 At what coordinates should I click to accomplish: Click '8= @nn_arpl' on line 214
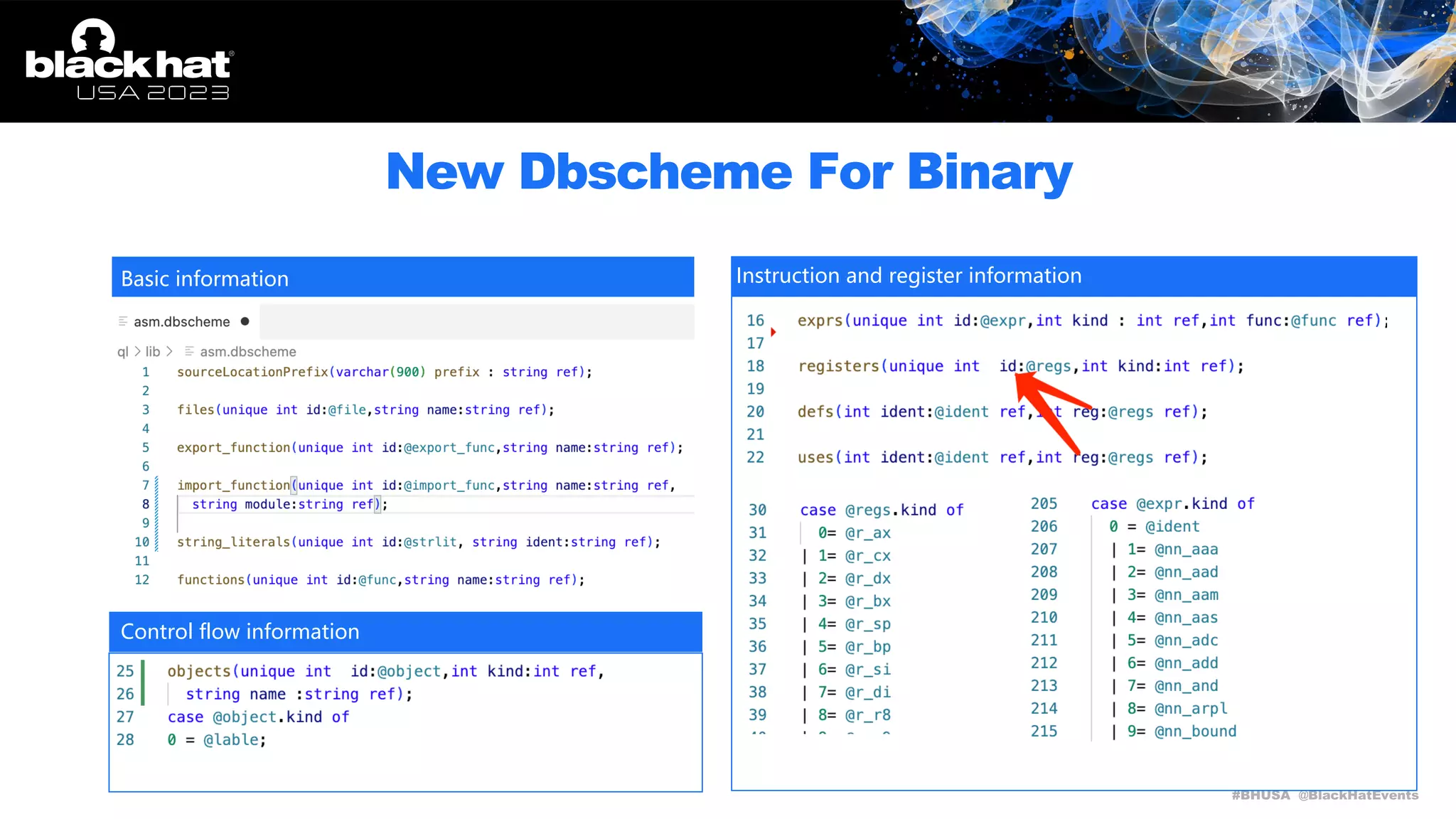click(1177, 708)
